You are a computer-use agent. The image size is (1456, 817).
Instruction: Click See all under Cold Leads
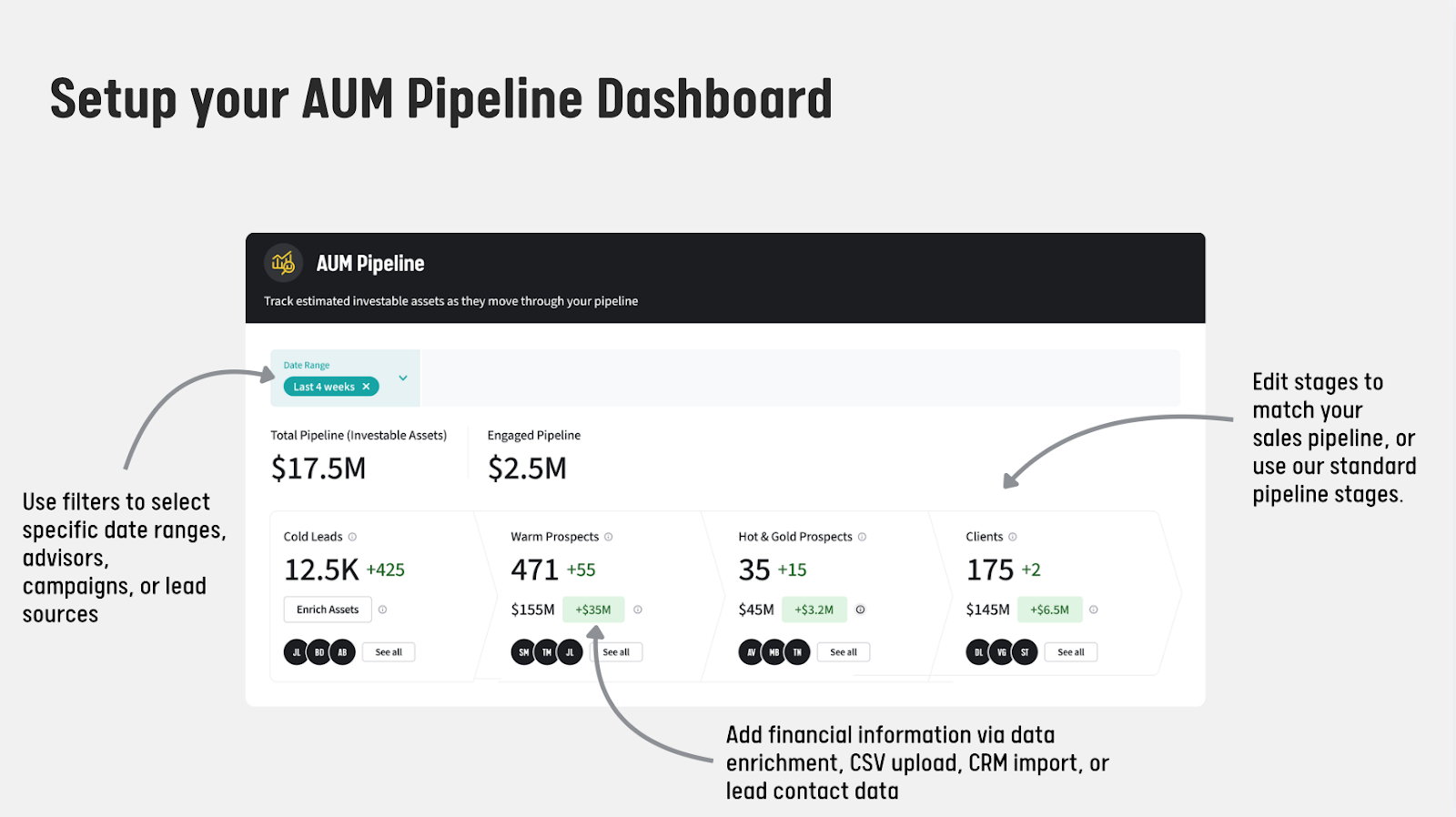pyautogui.click(x=389, y=652)
